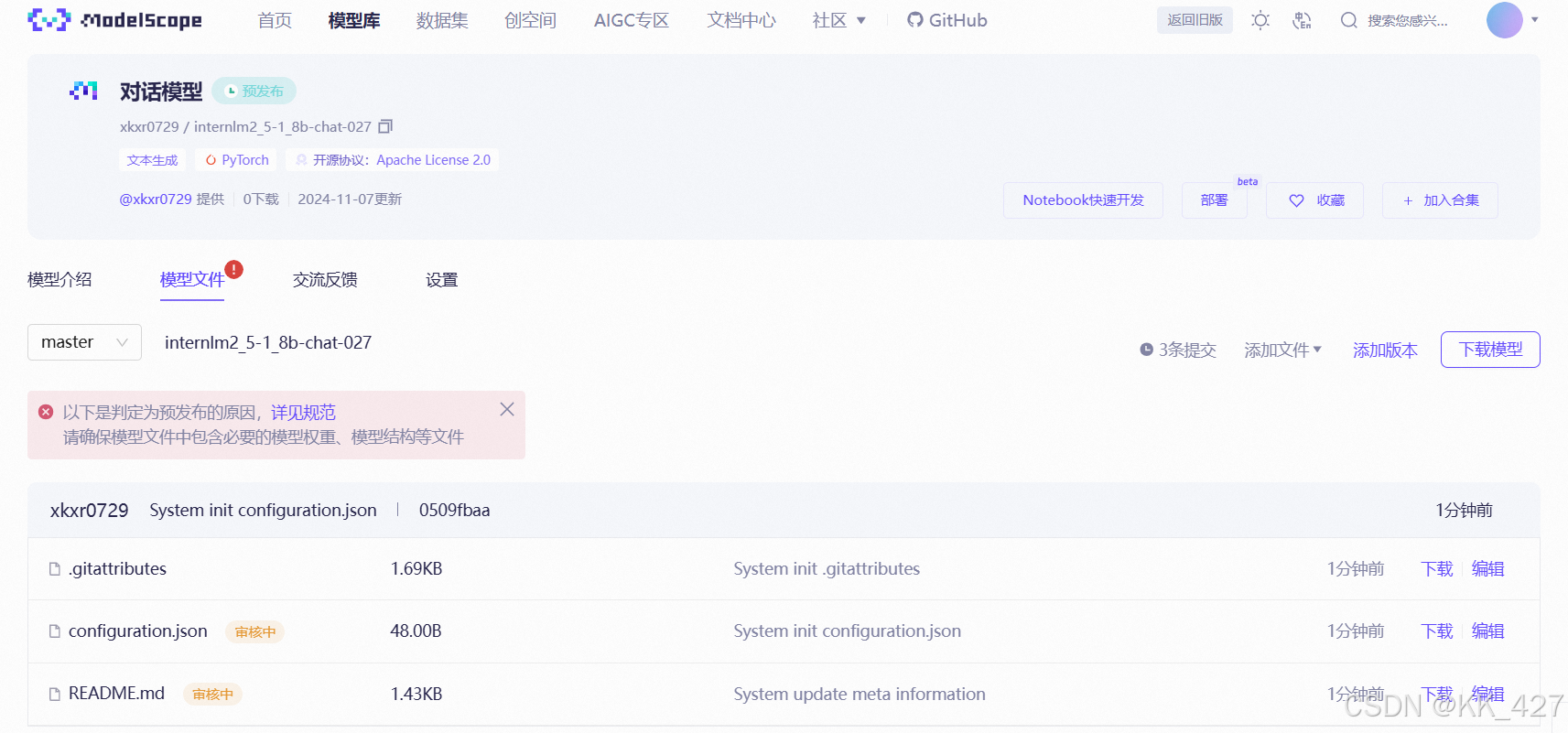Open the configuration.json file
The height and width of the screenshot is (733, 1568).
click(x=138, y=631)
